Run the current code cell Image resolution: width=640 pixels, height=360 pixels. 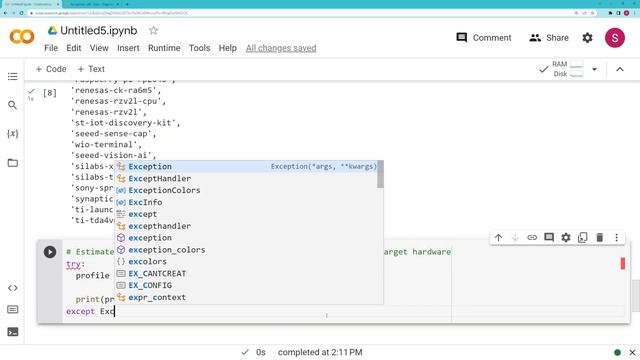[50, 252]
